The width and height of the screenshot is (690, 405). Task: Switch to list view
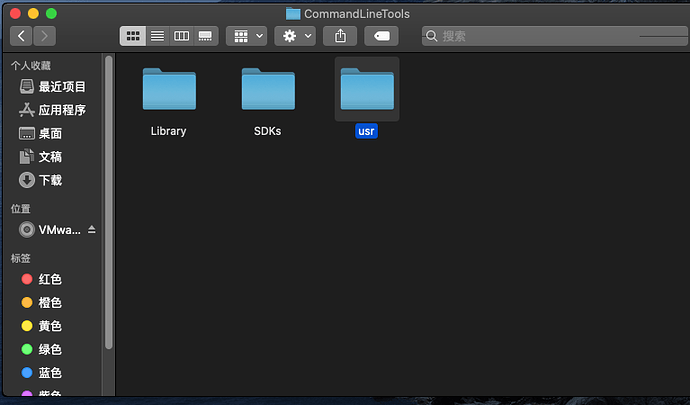tap(158, 36)
